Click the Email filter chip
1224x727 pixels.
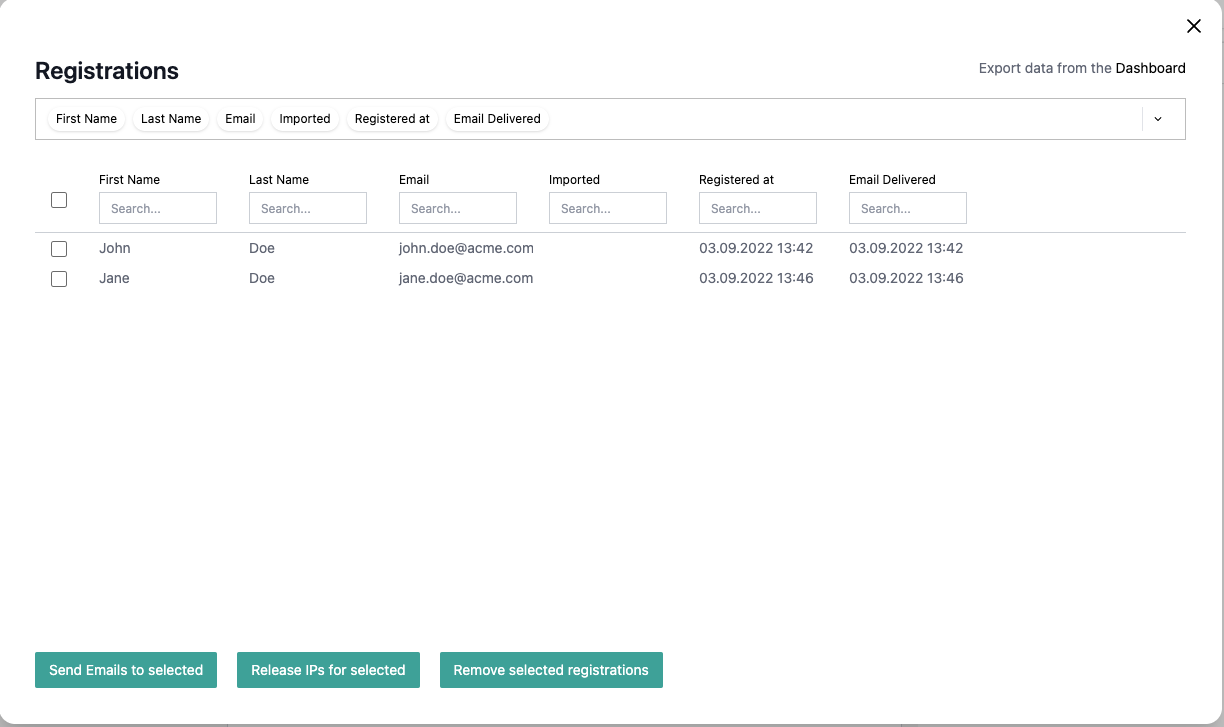240,119
